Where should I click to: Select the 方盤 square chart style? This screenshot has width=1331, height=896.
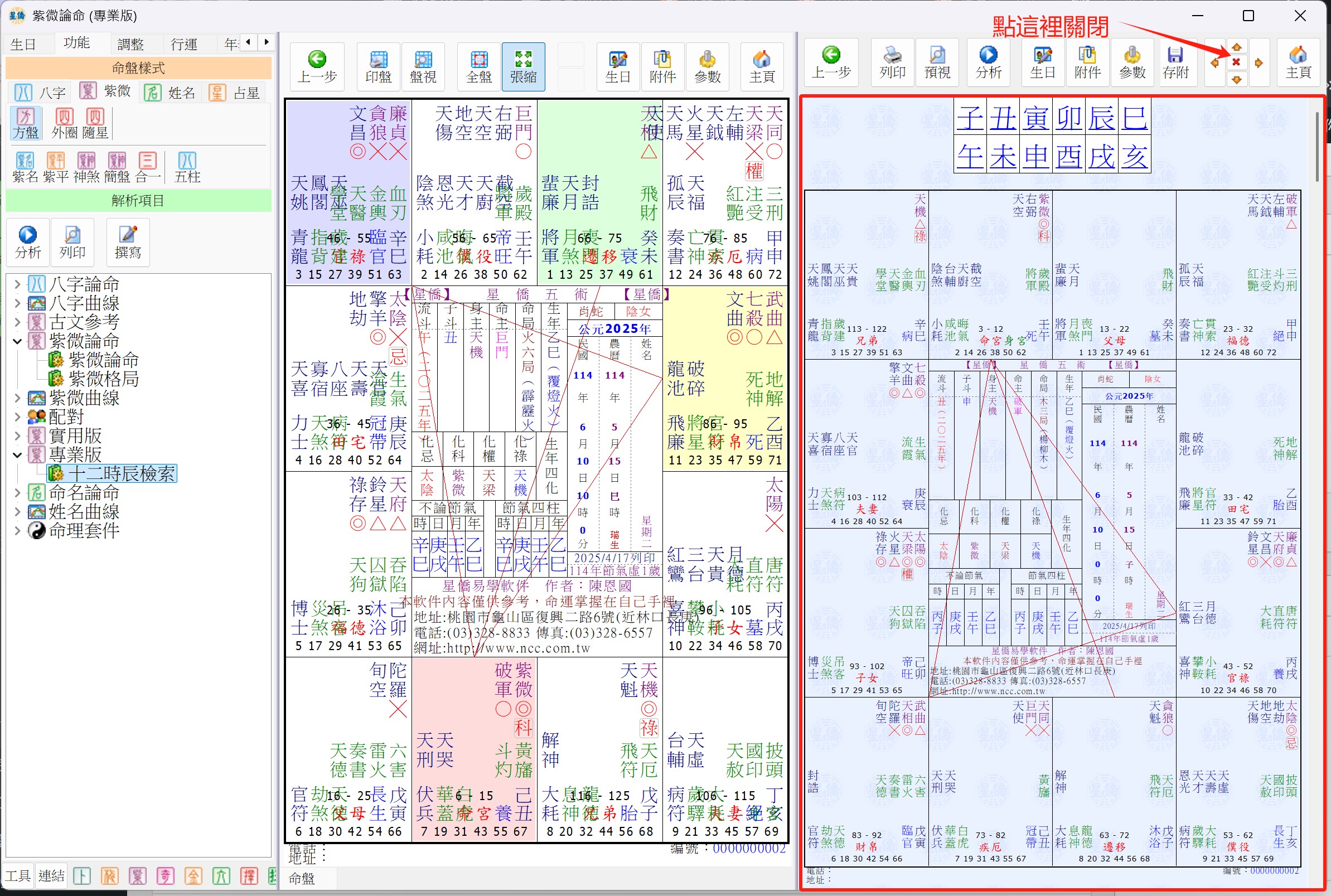(25, 123)
